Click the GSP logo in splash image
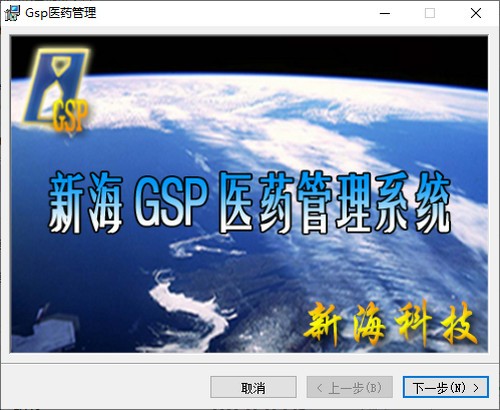The height and width of the screenshot is (410, 500). coord(56,90)
